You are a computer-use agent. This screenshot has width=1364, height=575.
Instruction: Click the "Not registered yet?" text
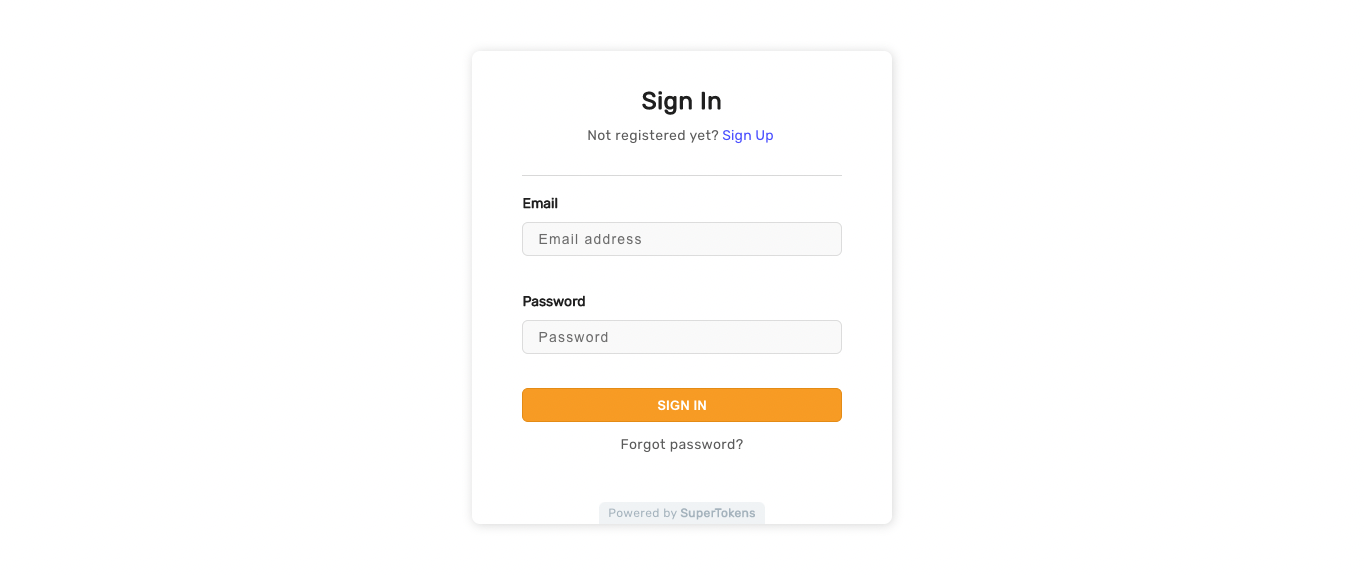tap(653, 135)
